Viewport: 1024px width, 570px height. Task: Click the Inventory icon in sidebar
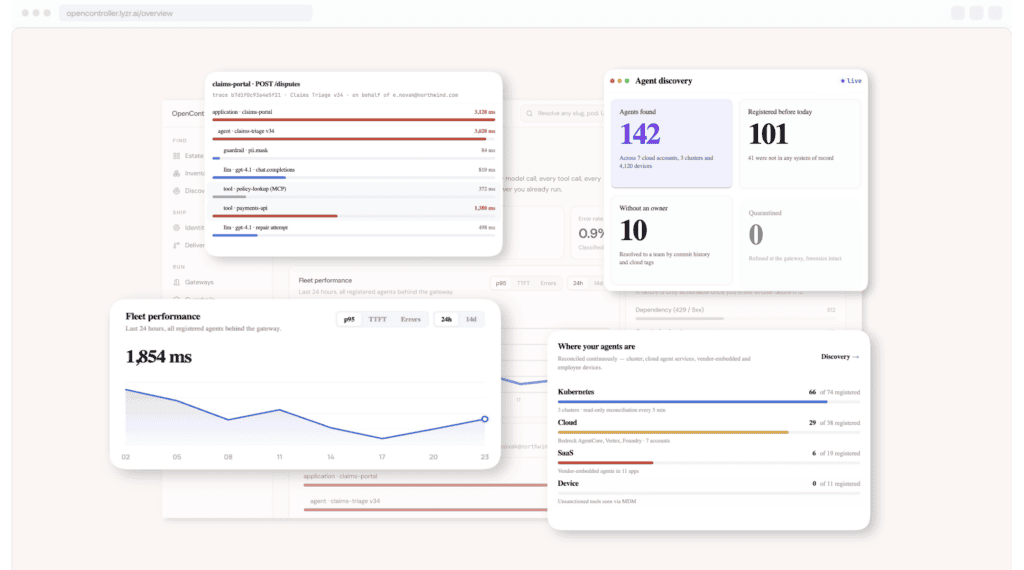176,174
